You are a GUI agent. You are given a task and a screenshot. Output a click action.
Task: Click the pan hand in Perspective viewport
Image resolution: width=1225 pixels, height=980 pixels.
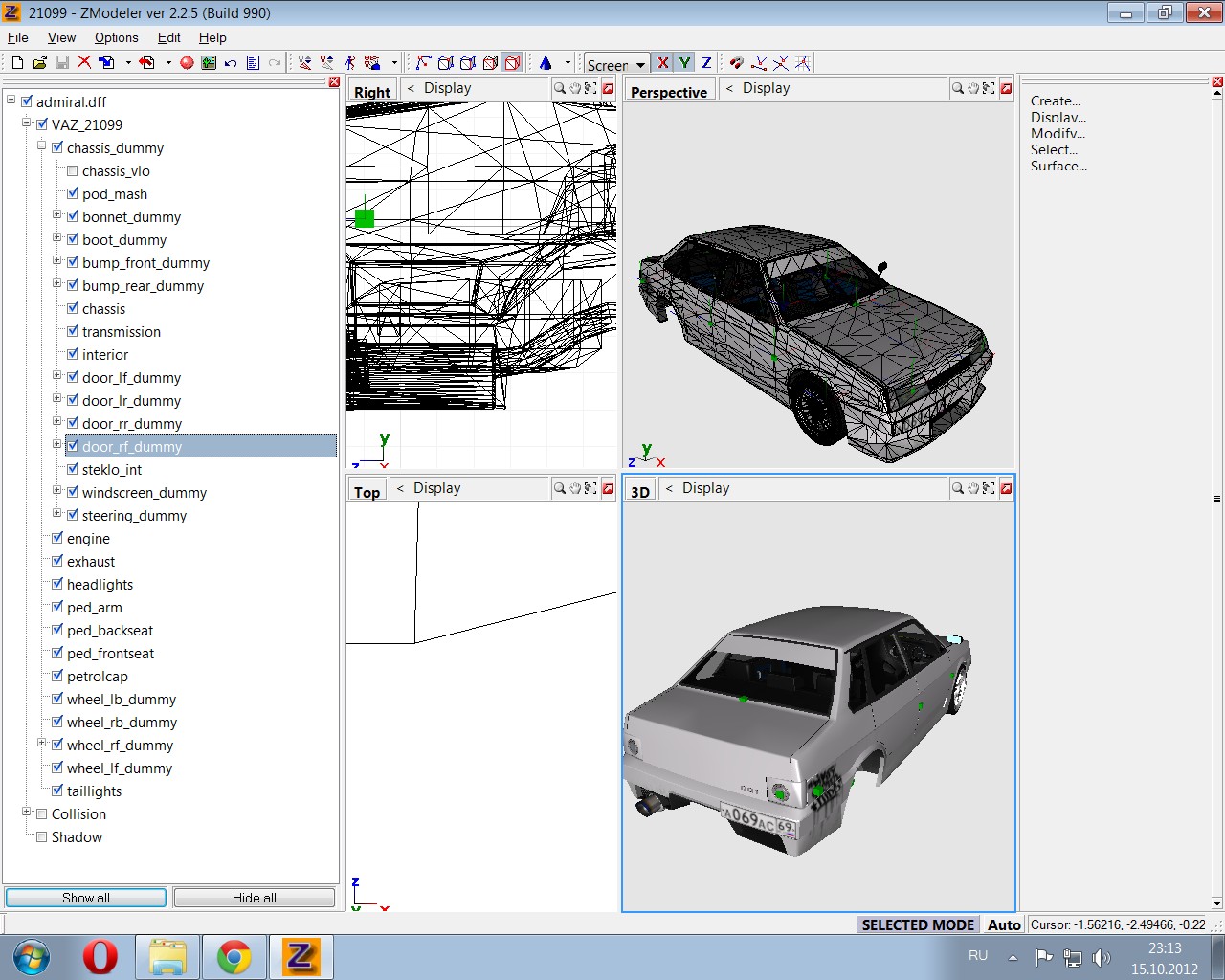coord(973,88)
